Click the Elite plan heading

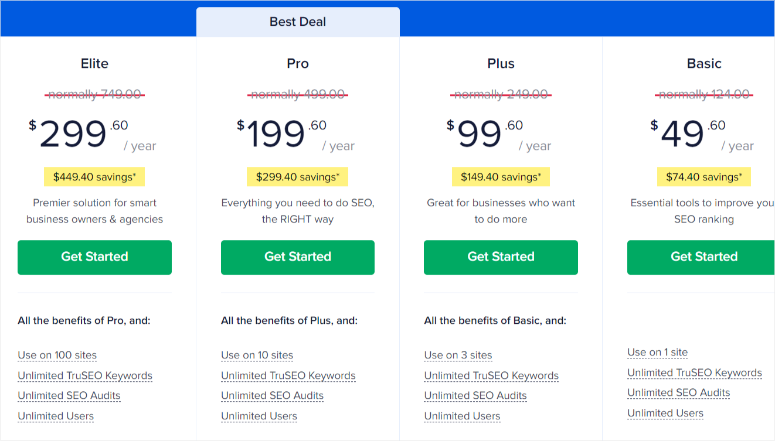pyautogui.click(x=95, y=64)
